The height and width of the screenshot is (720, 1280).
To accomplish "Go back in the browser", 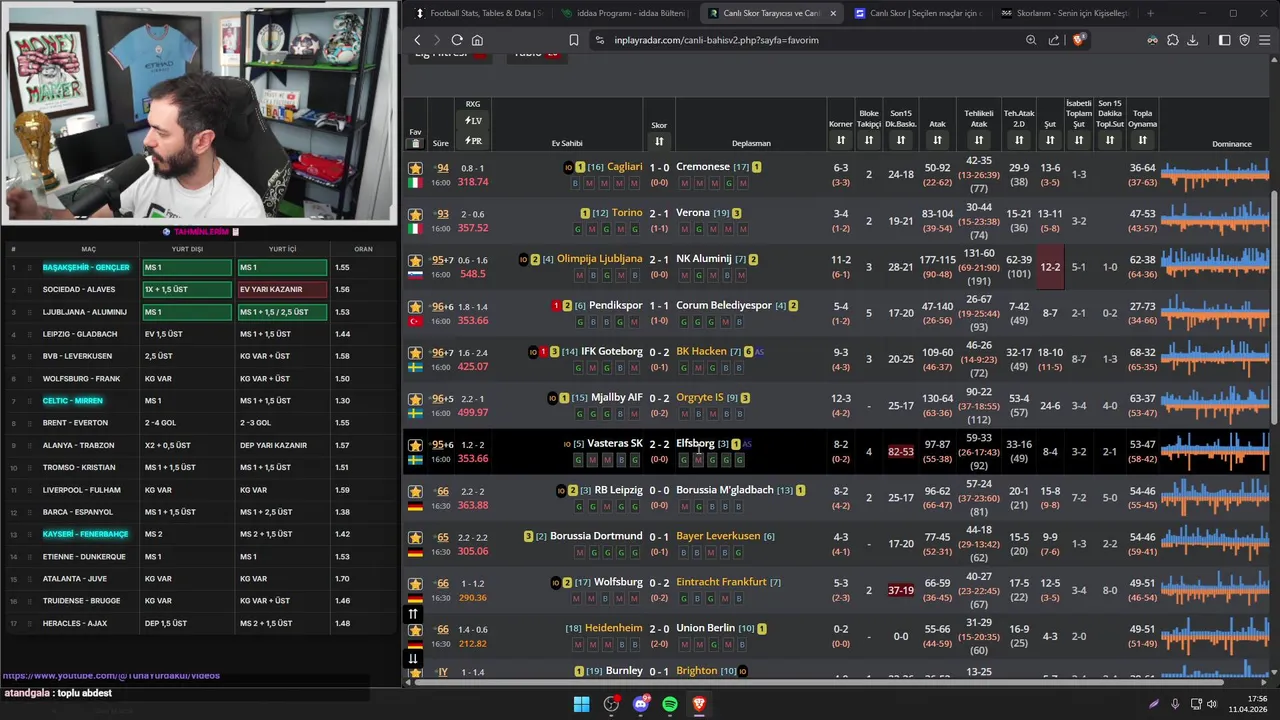I will click(x=417, y=40).
